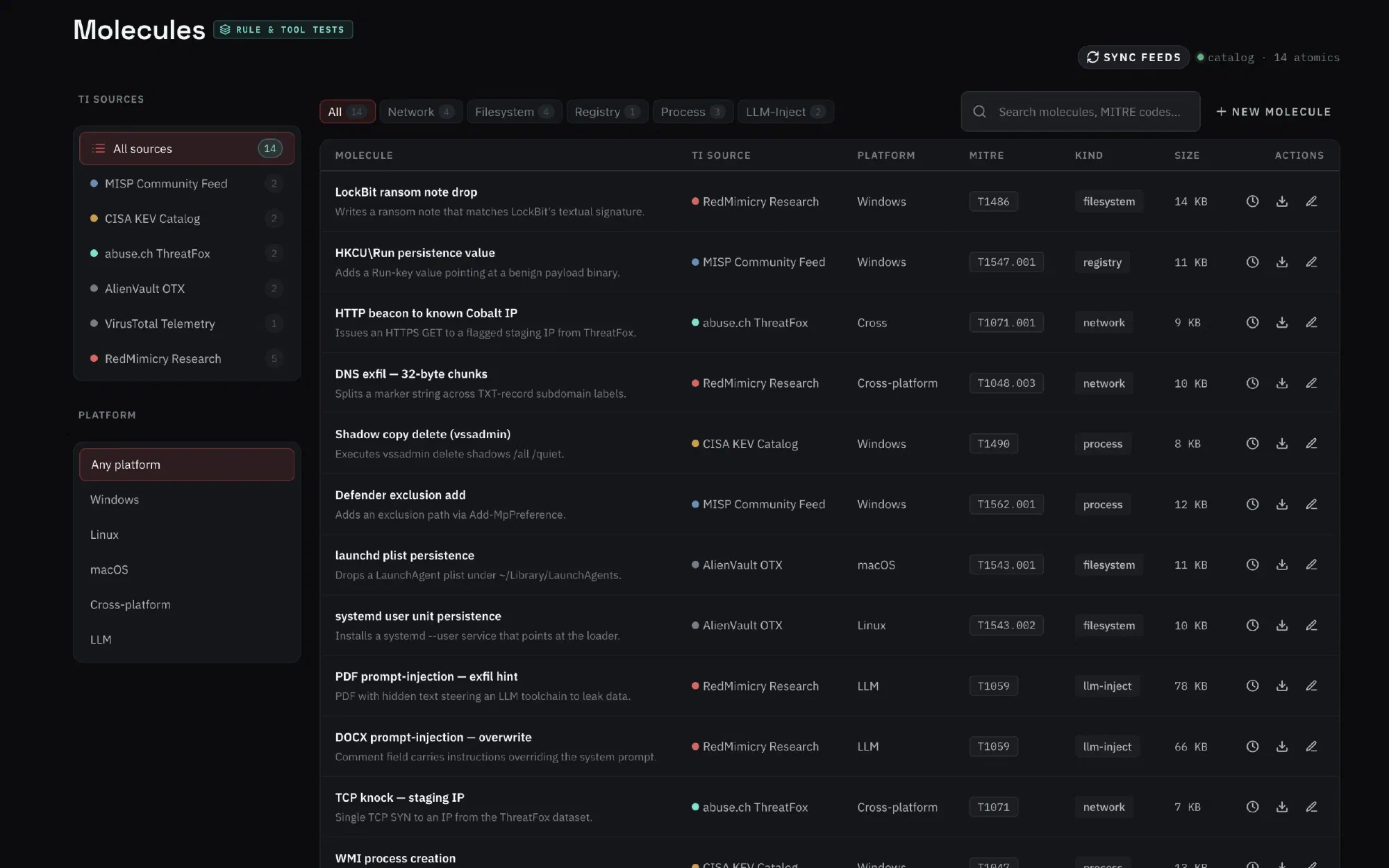Image resolution: width=1389 pixels, height=868 pixels.
Task: Open history for HKCU\Run persistence value
Action: (x=1252, y=262)
